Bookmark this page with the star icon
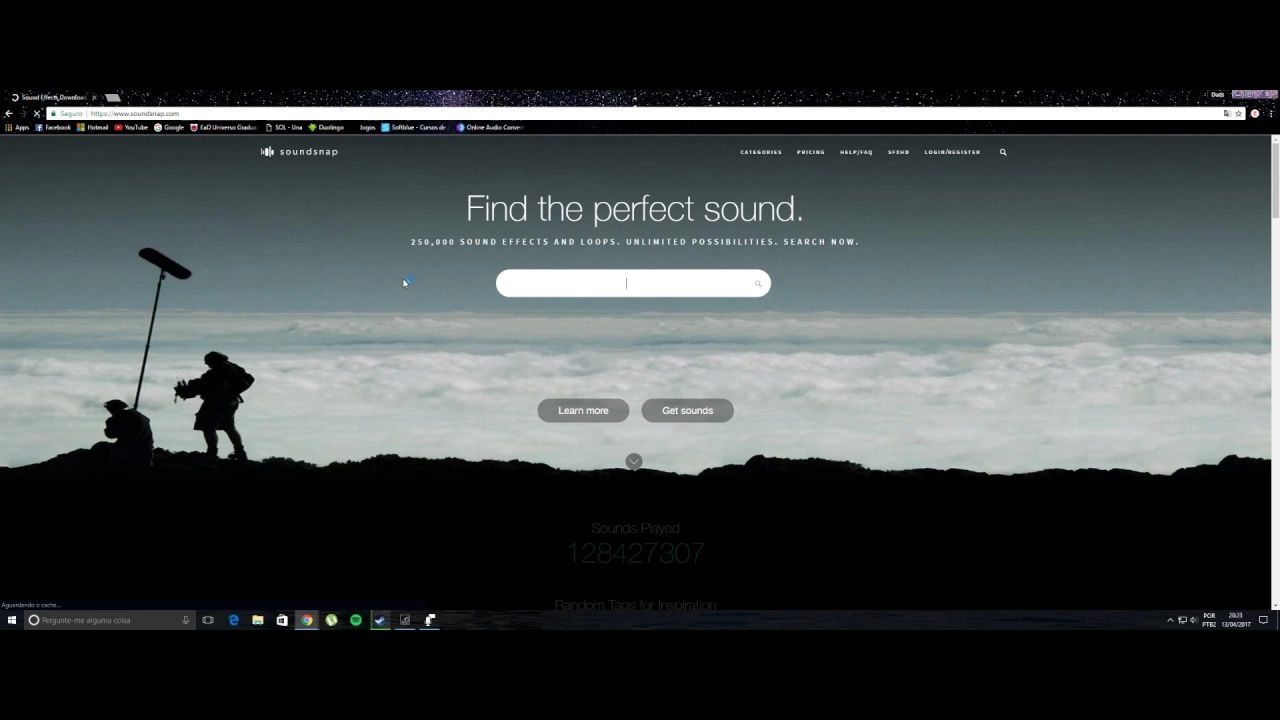Image resolution: width=1280 pixels, height=720 pixels. (x=1239, y=114)
